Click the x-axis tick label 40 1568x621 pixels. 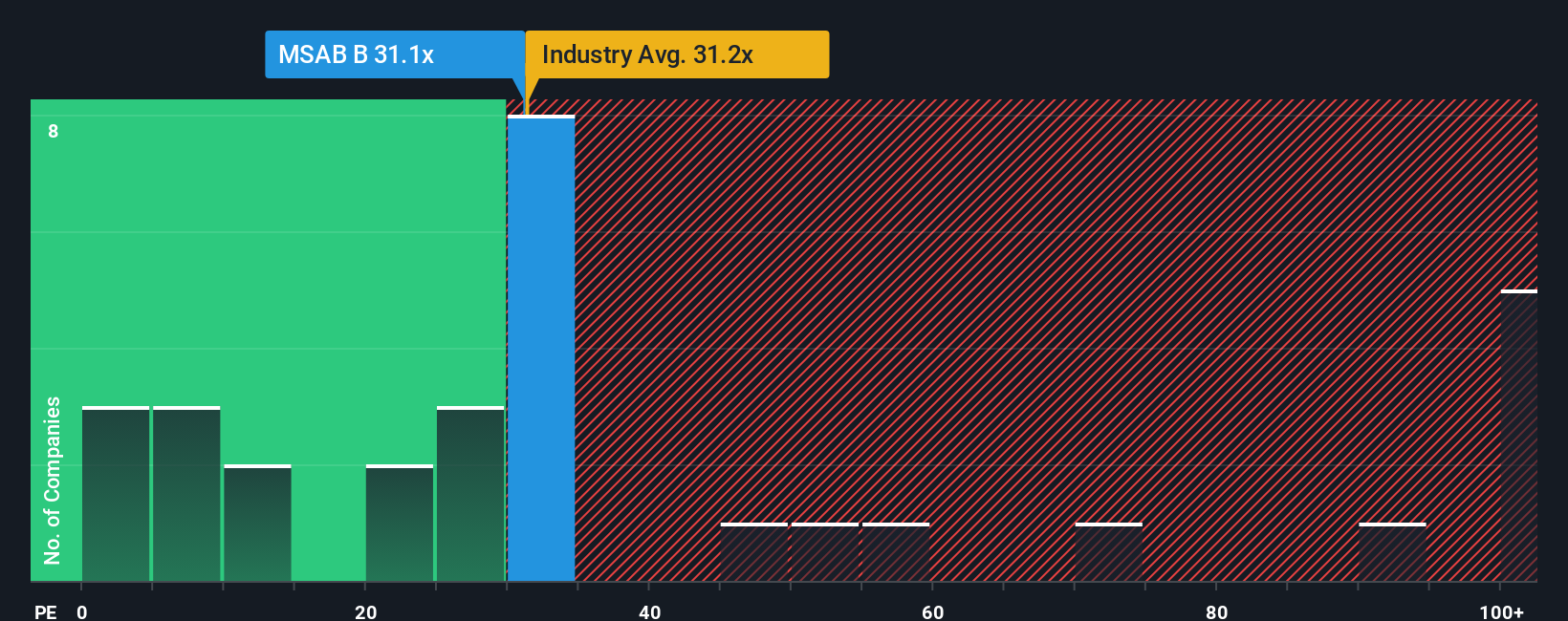[650, 611]
